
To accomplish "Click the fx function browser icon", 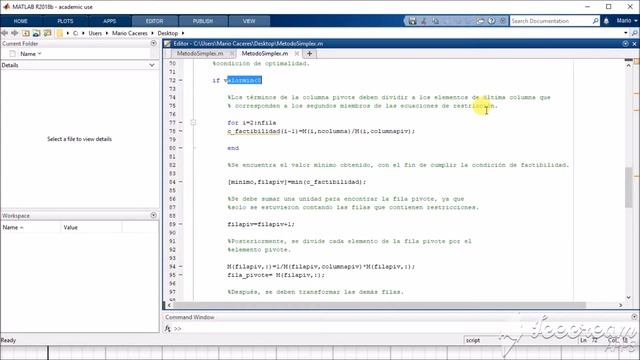I will (x=168, y=329).
